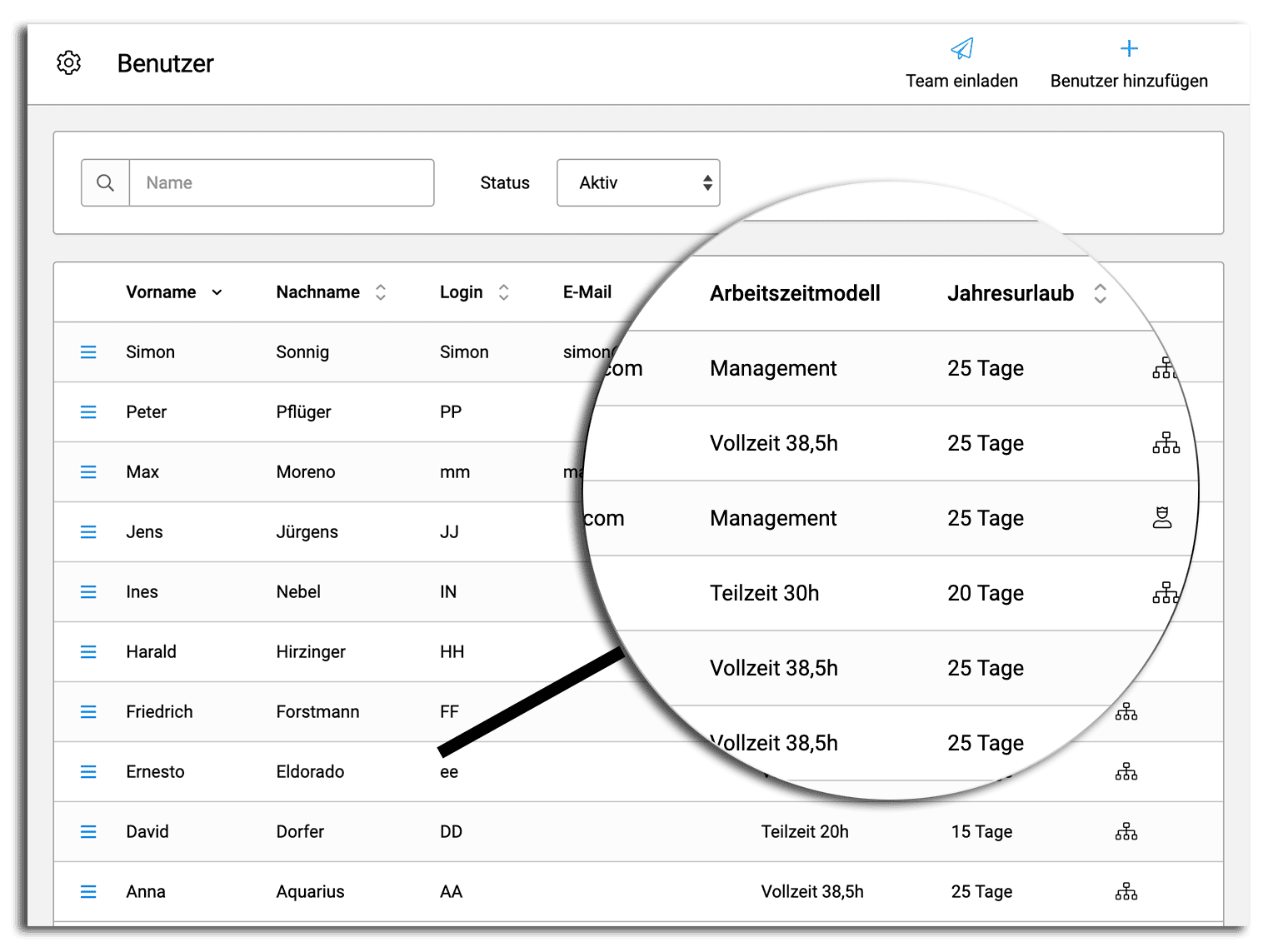Click the Teilzeit 20h cell

pyautogui.click(x=805, y=832)
